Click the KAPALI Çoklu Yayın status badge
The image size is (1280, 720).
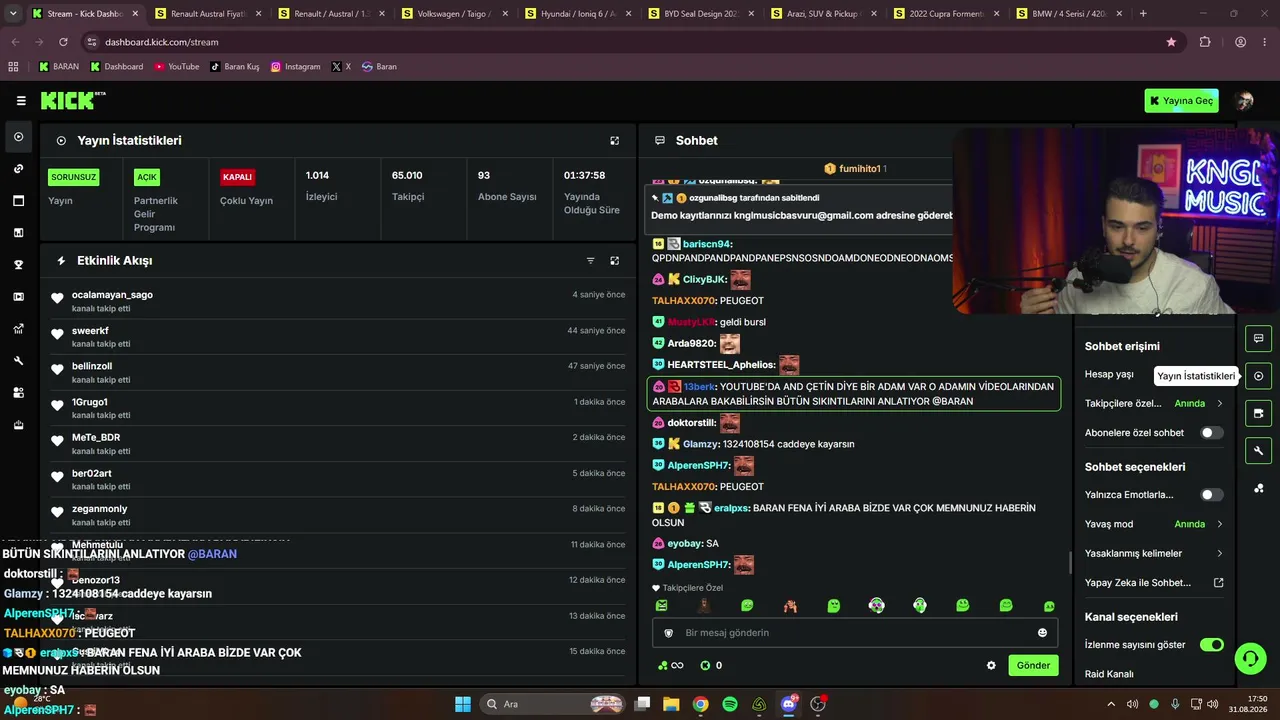(x=238, y=177)
